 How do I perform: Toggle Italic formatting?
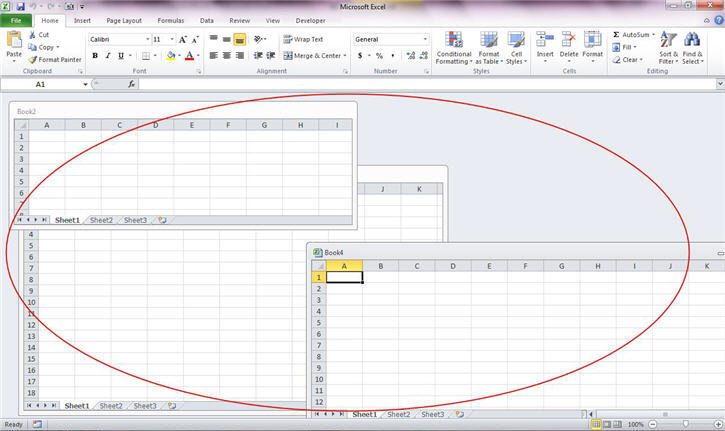click(x=108, y=56)
